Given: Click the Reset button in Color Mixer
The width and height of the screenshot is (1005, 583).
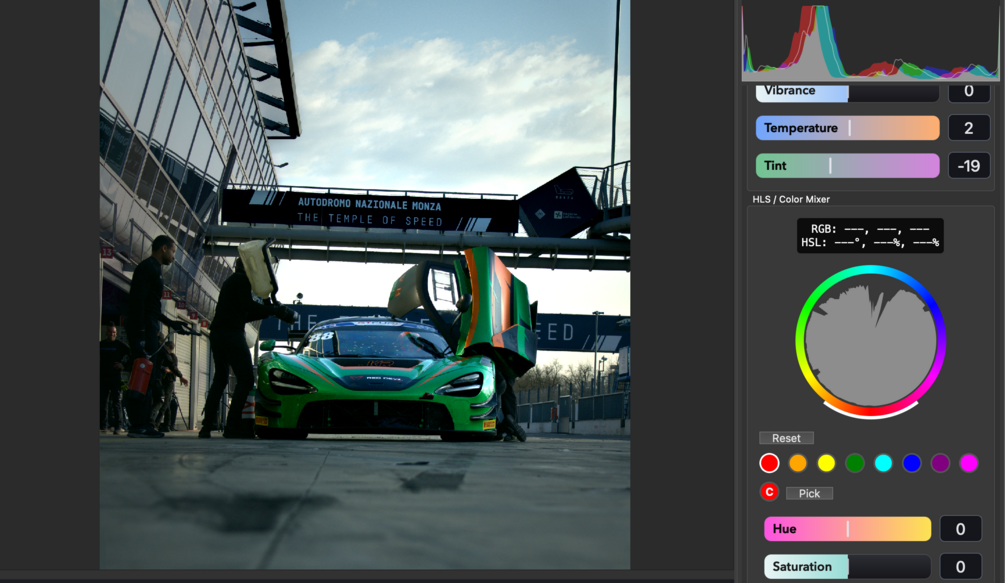Looking at the screenshot, I should pyautogui.click(x=786, y=438).
